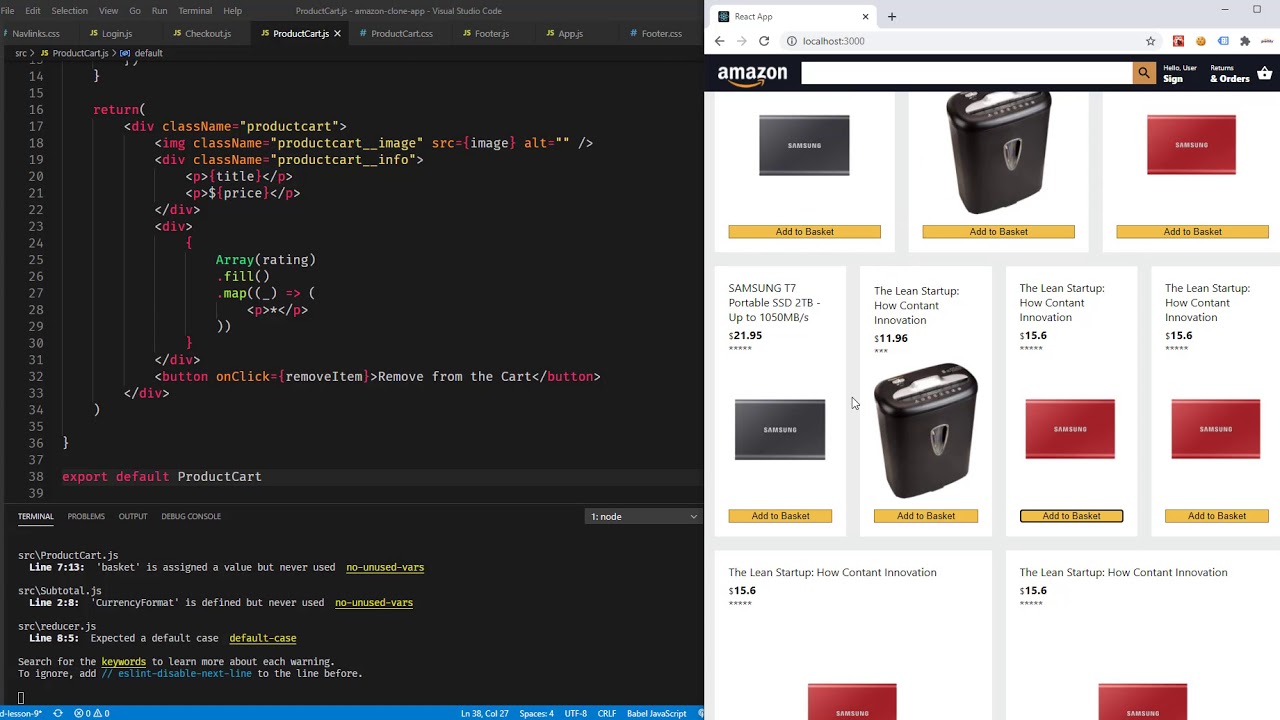Click 'The Lean Startup: How Contant Innovation' bottom-left title
Image resolution: width=1280 pixels, height=720 pixels.
pos(832,572)
